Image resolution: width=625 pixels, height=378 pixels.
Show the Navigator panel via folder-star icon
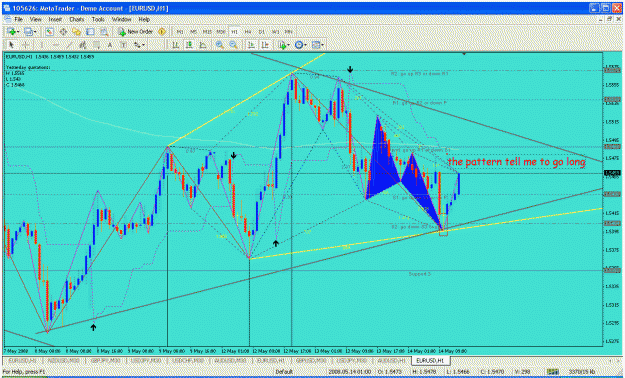pyautogui.click(x=77, y=32)
